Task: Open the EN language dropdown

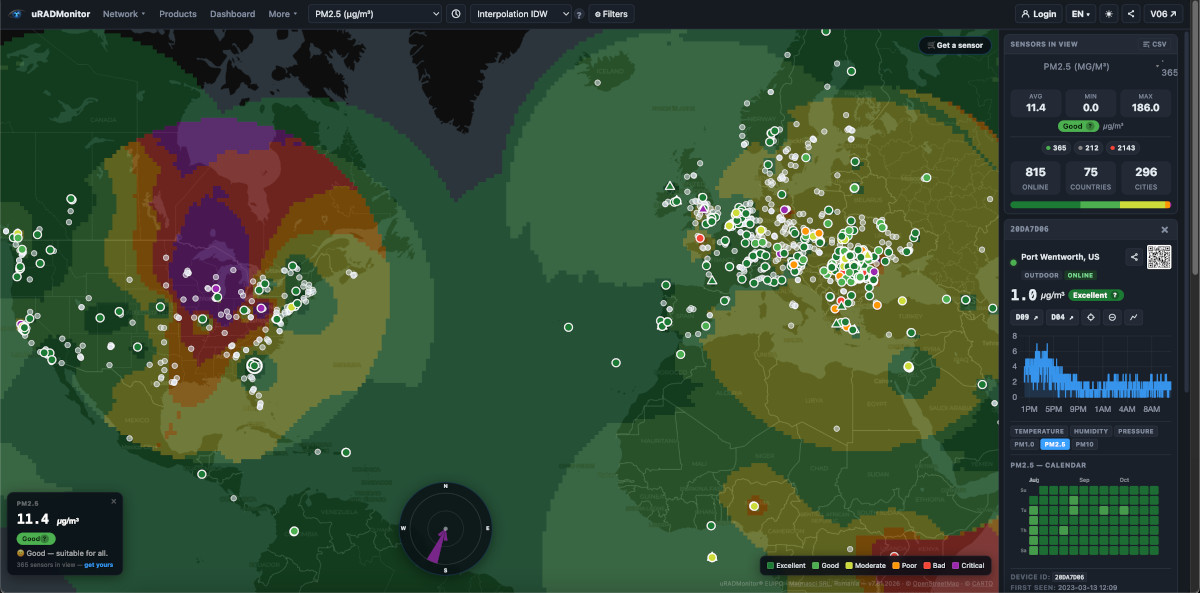Action: (x=1081, y=14)
